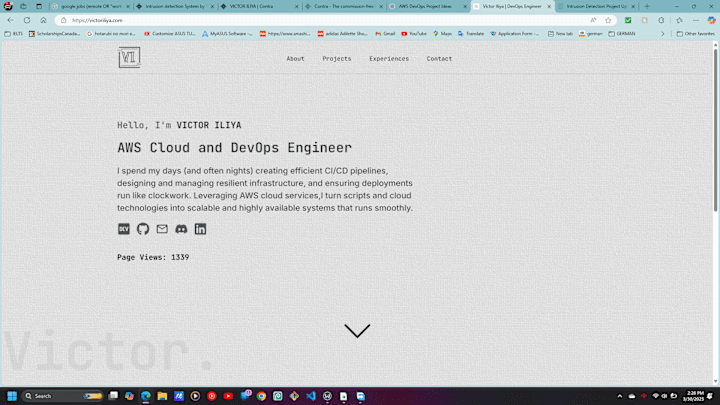Open the red YouTube taskbar icon

point(228,396)
